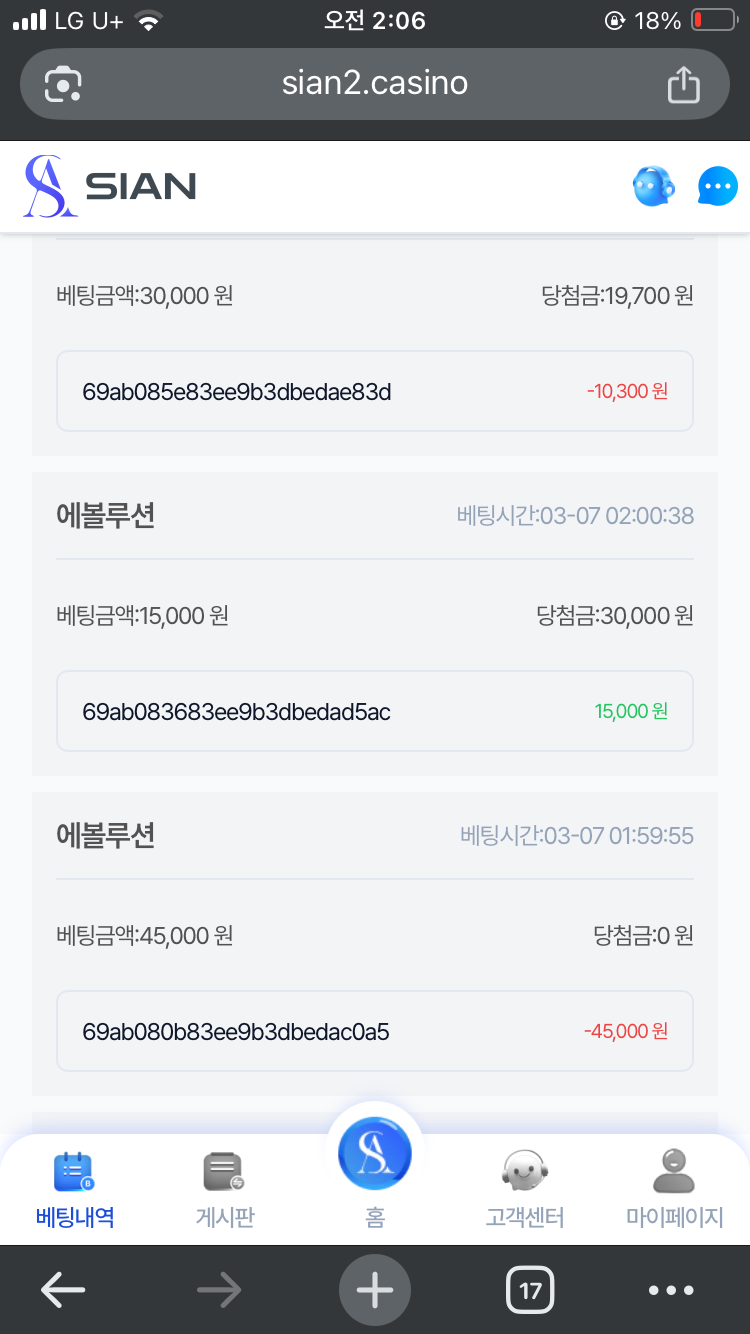Switch to the 게시판 tab
The image size is (750, 1334).
224,1189
